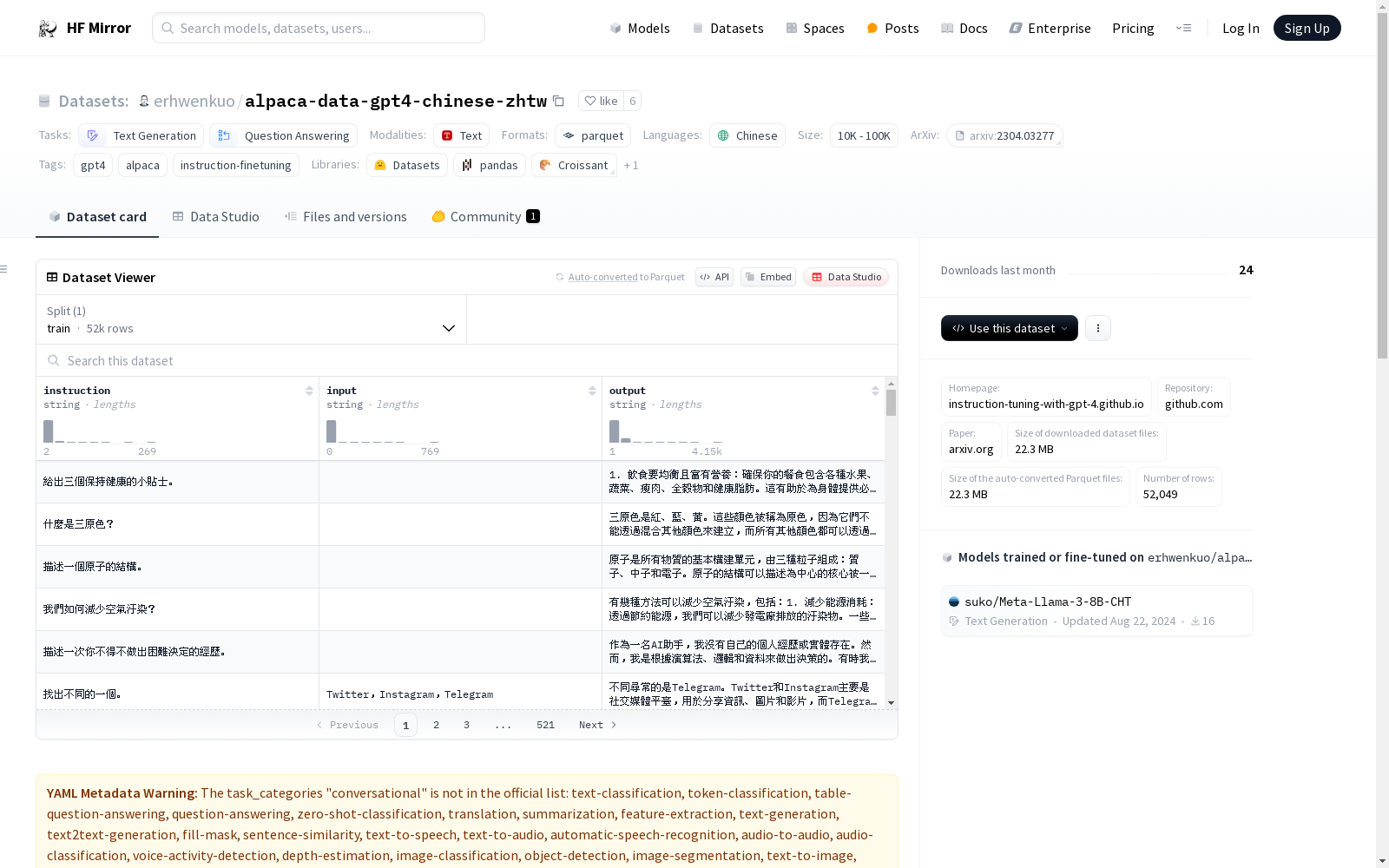Open the navigation overflow menu icon
The height and width of the screenshot is (868, 1389).
[x=1183, y=28]
